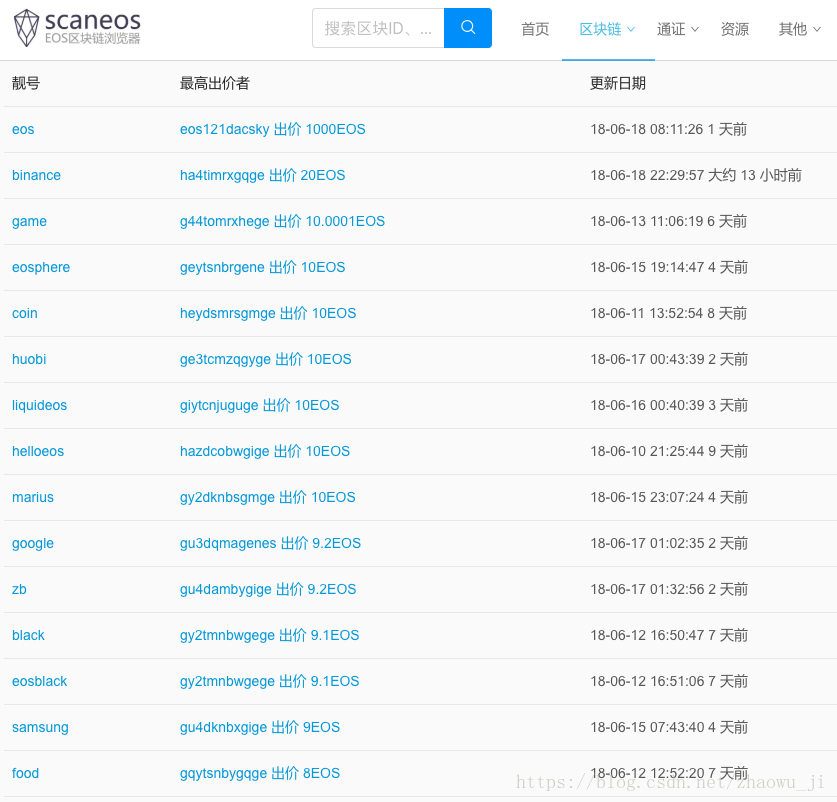Select date 18-06-17 01:32:56 2 天前
The height and width of the screenshot is (802, 837).
(x=669, y=589)
